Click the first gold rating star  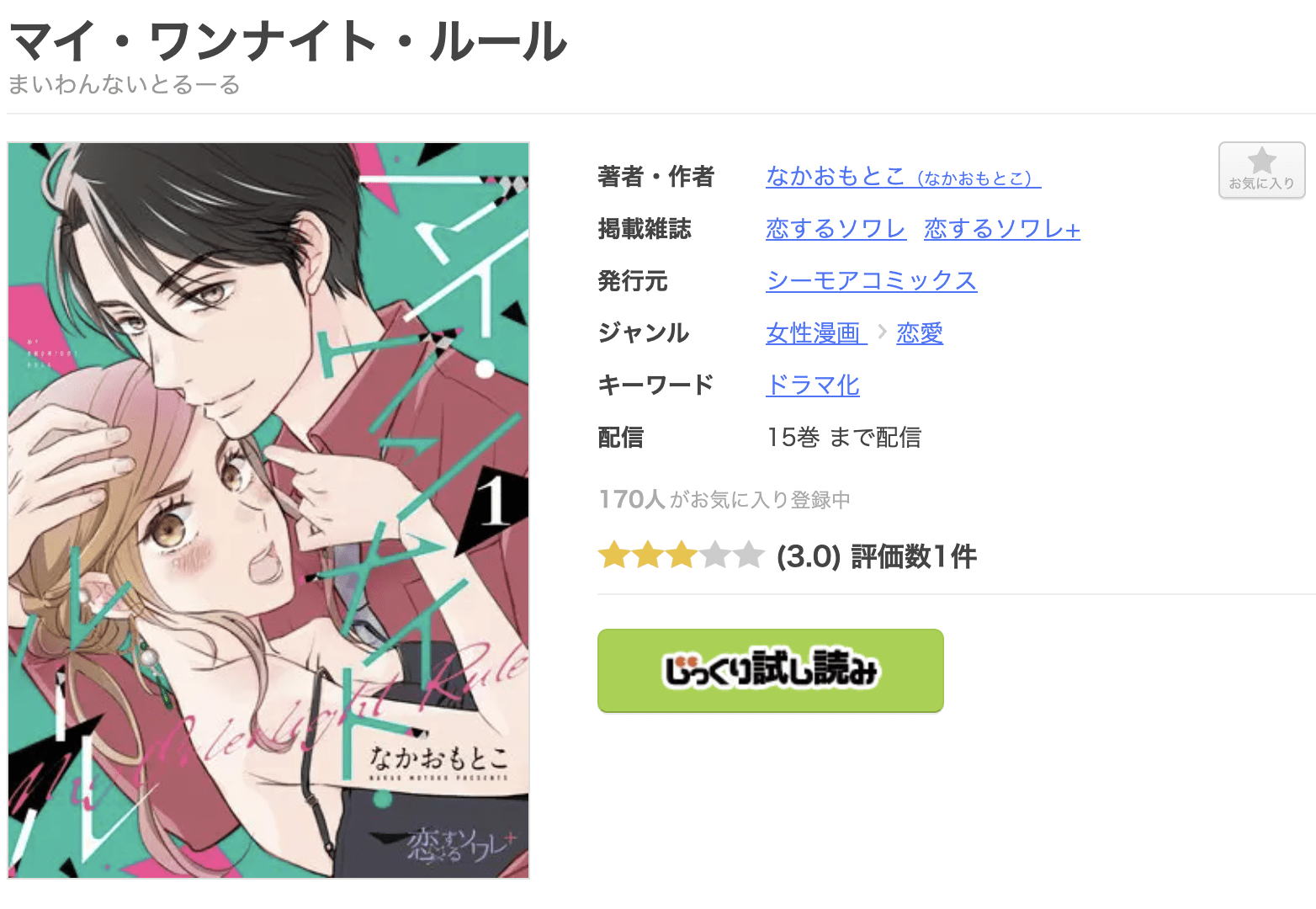(613, 555)
